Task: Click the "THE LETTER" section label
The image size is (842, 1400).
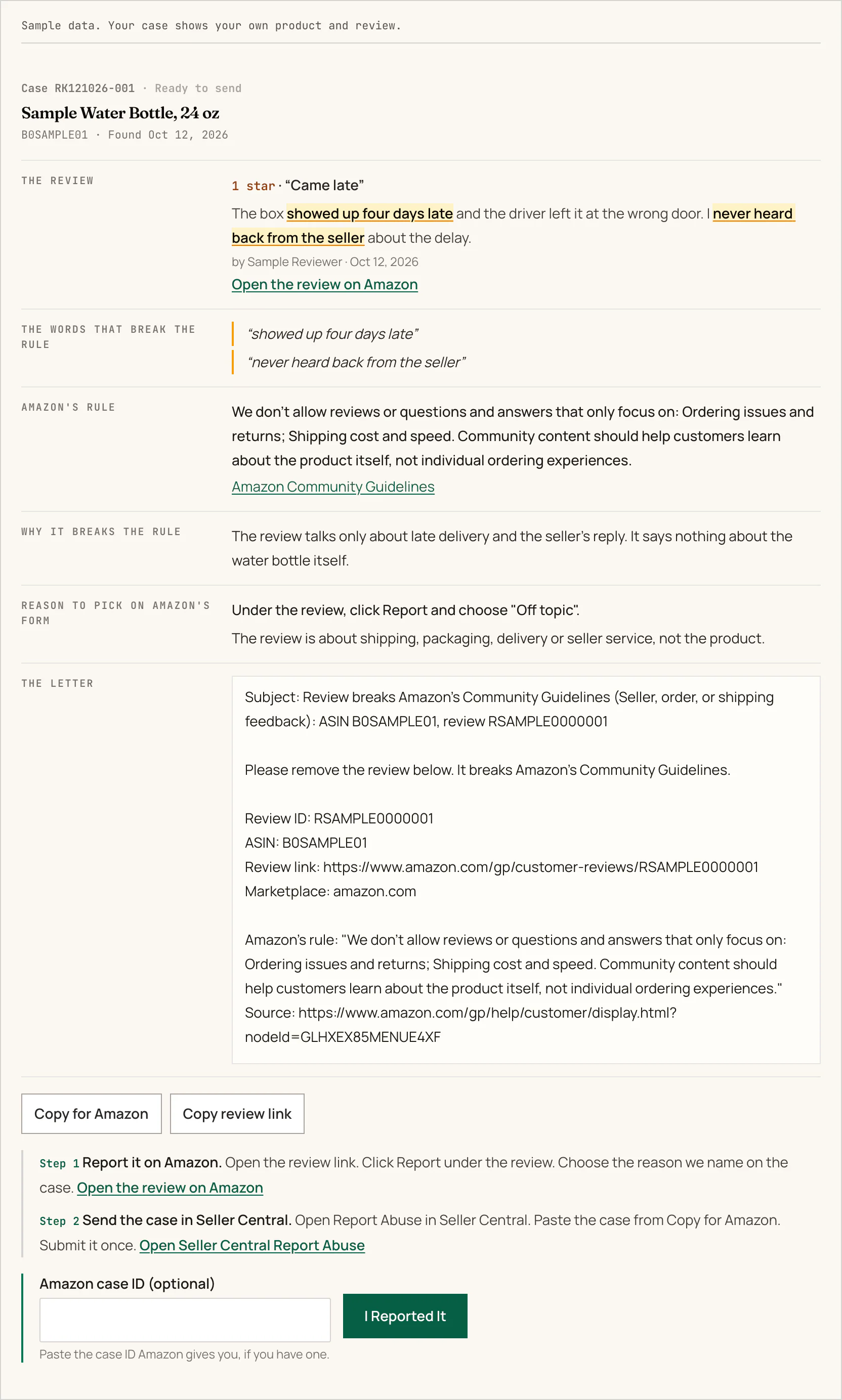Action: click(57, 683)
